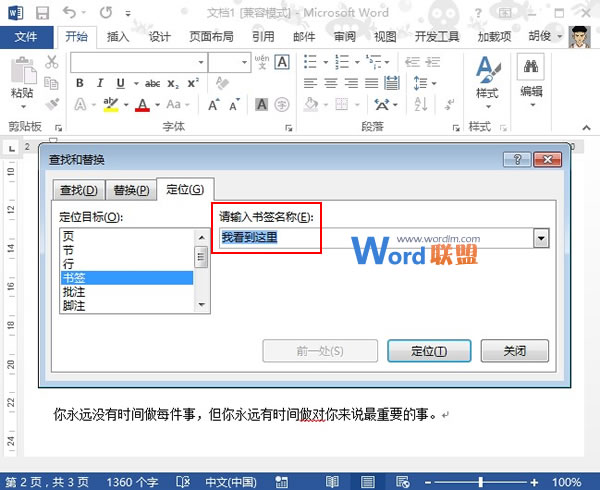
Task: Click the Phonetic Guide wén icon
Action: click(x=262, y=62)
